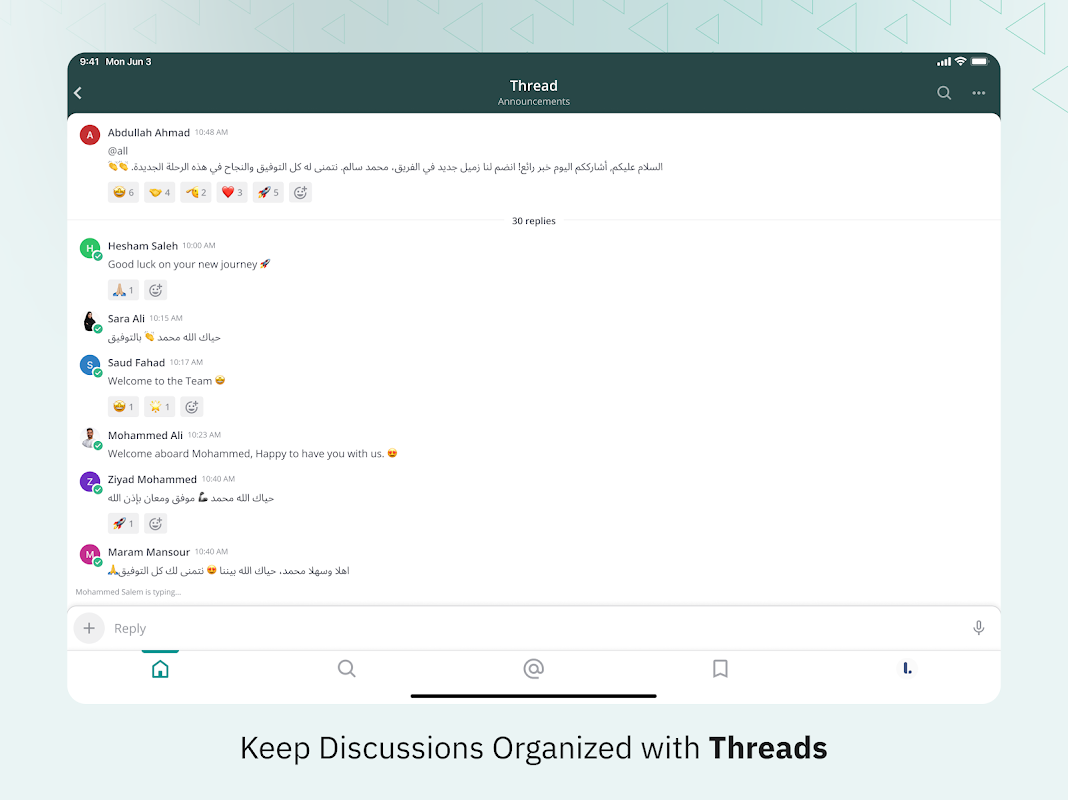The width and height of the screenshot is (1068, 800).
Task: Toggle praying hands reaction on Hesham's reply
Action: 123,291
